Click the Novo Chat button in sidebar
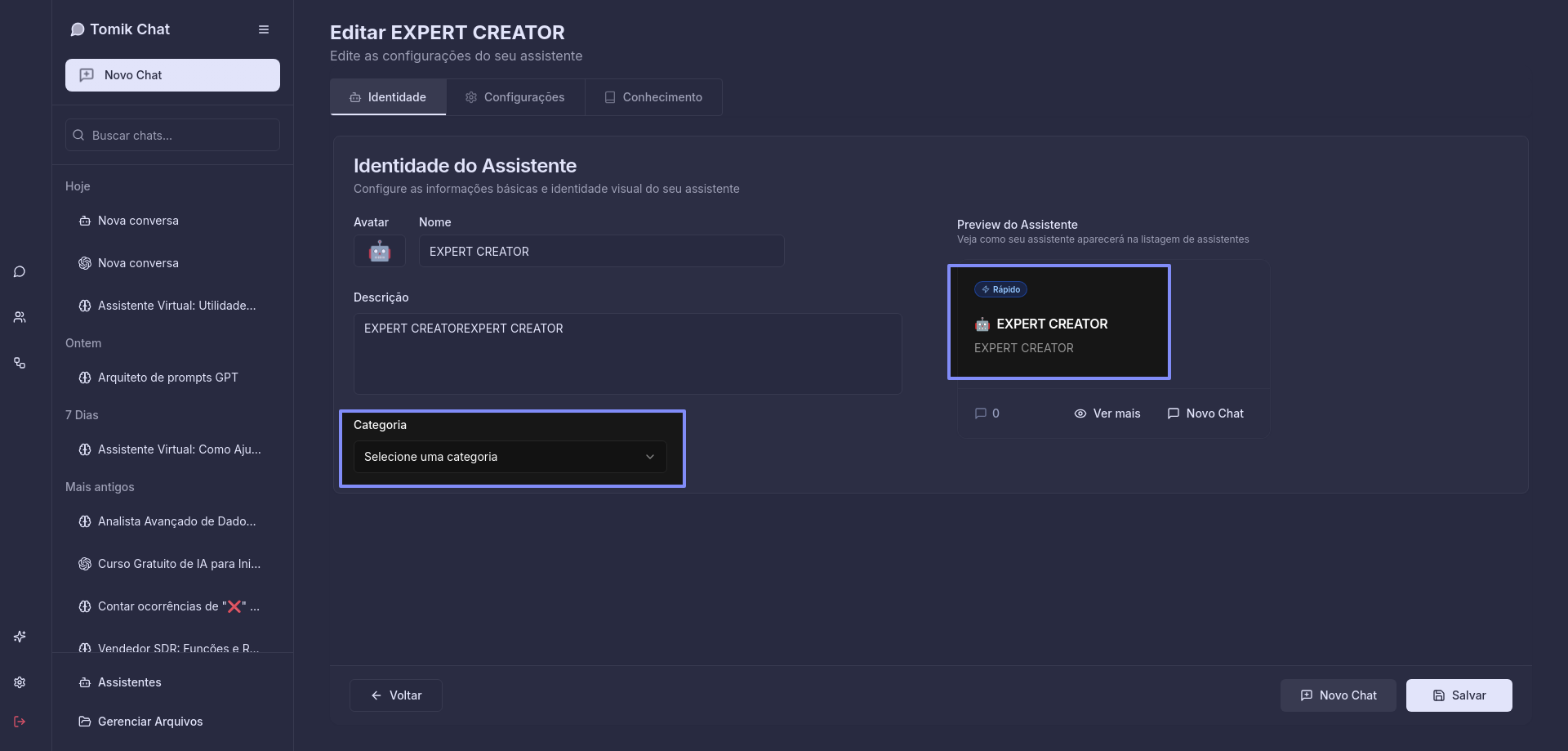Viewport: 1568px width, 751px height. [172, 75]
